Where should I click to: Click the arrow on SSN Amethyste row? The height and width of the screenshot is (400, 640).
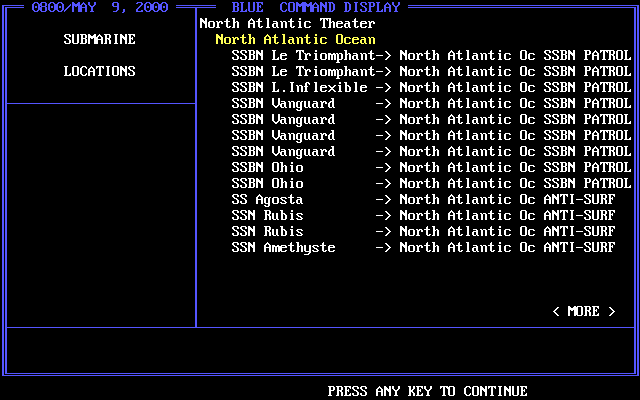pos(383,247)
